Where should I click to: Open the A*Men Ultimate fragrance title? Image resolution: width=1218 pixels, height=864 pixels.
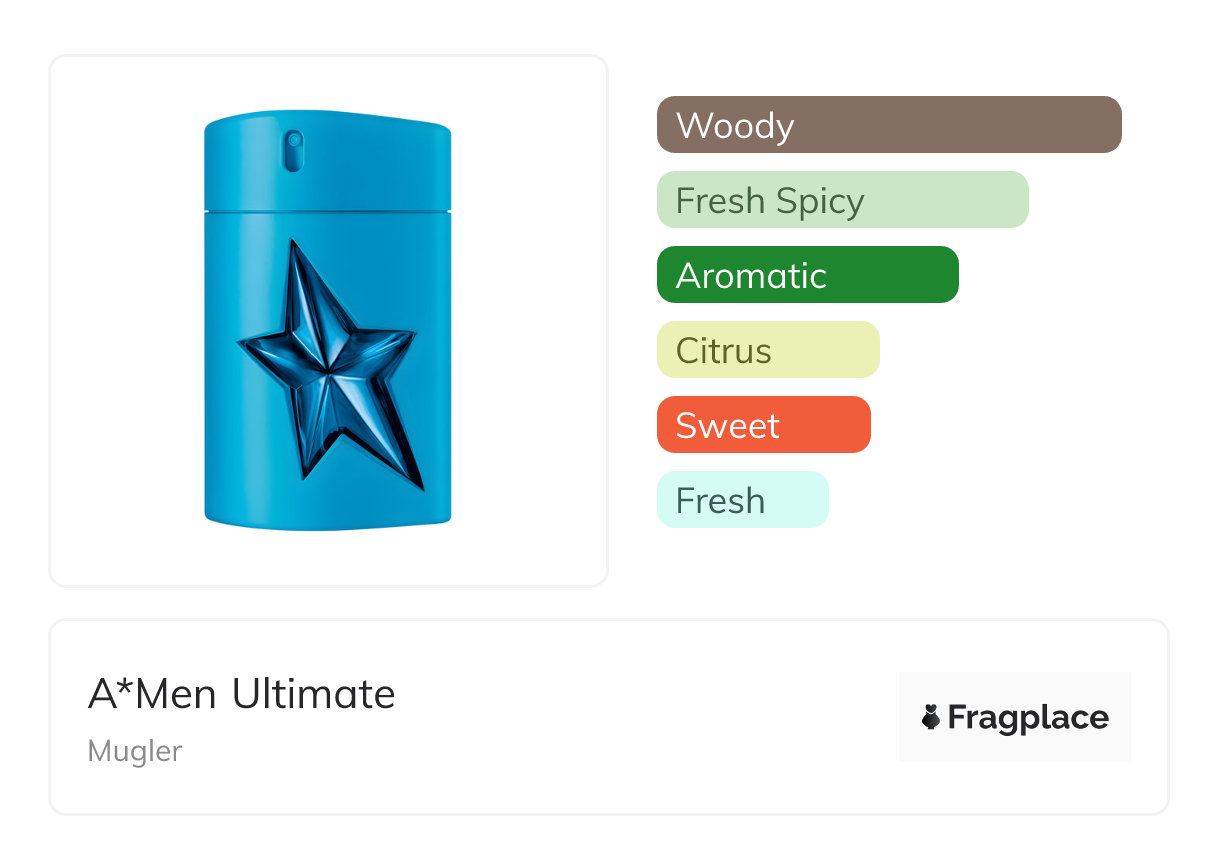pyautogui.click(x=242, y=694)
